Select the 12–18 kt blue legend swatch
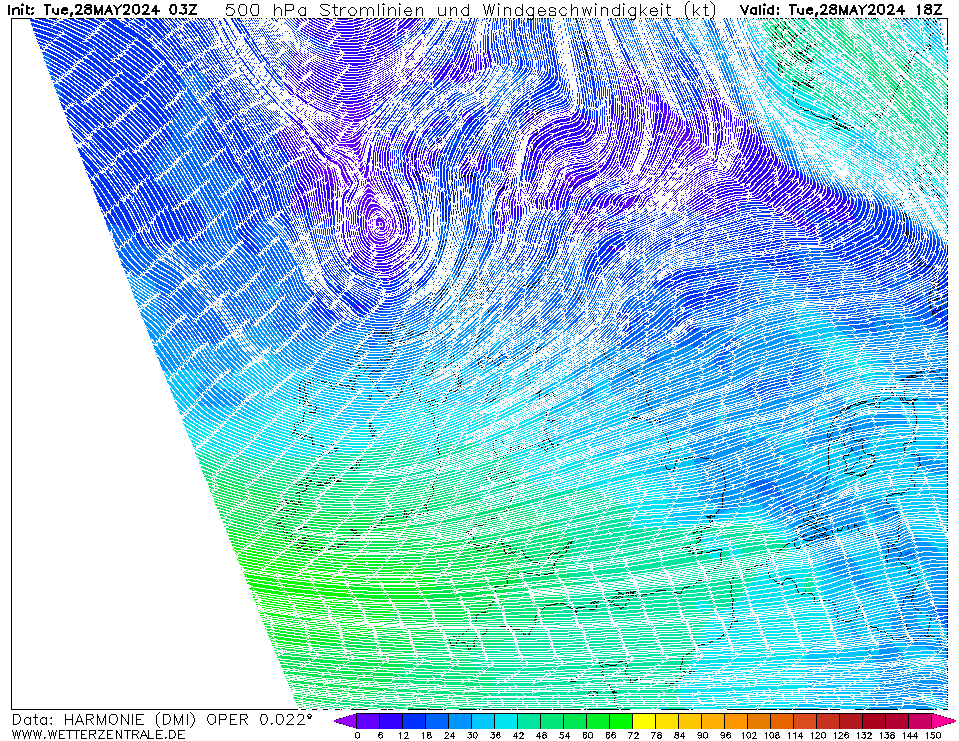 413,721
